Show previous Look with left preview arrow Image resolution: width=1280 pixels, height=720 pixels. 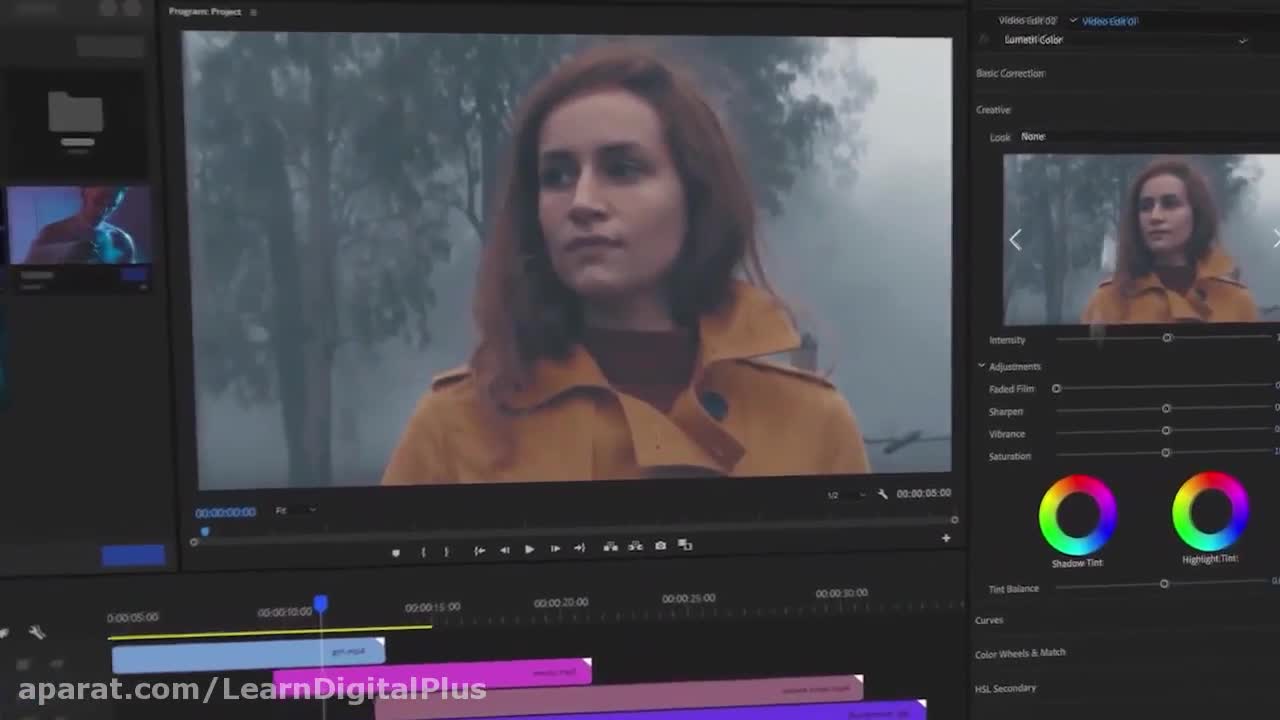1015,239
